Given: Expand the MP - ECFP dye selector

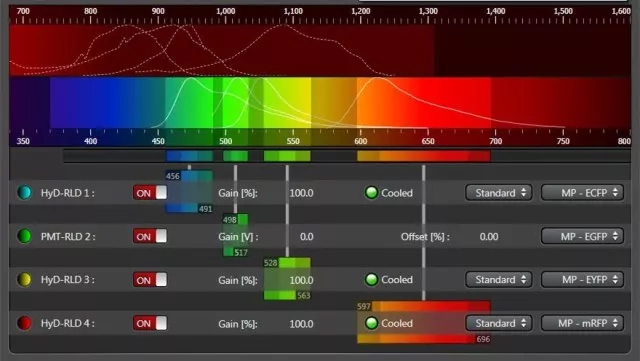Looking at the screenshot, I should point(582,193).
